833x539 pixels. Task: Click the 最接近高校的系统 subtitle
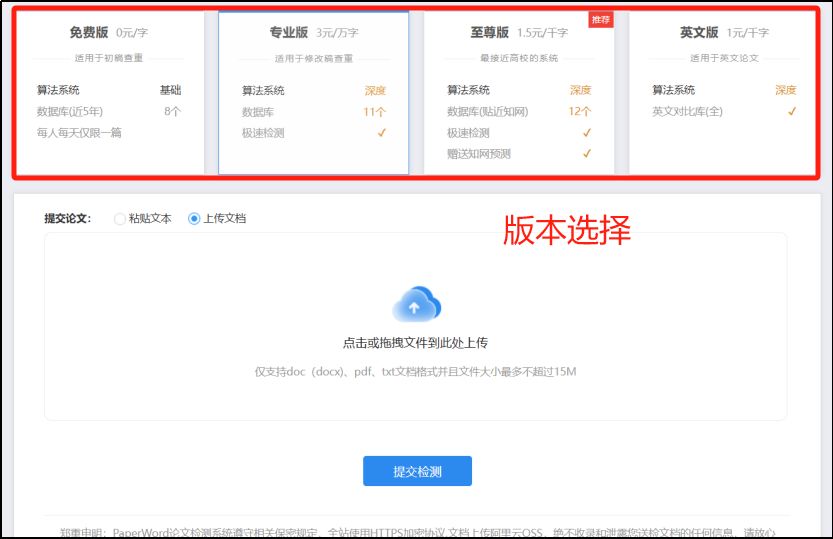tap(519, 58)
